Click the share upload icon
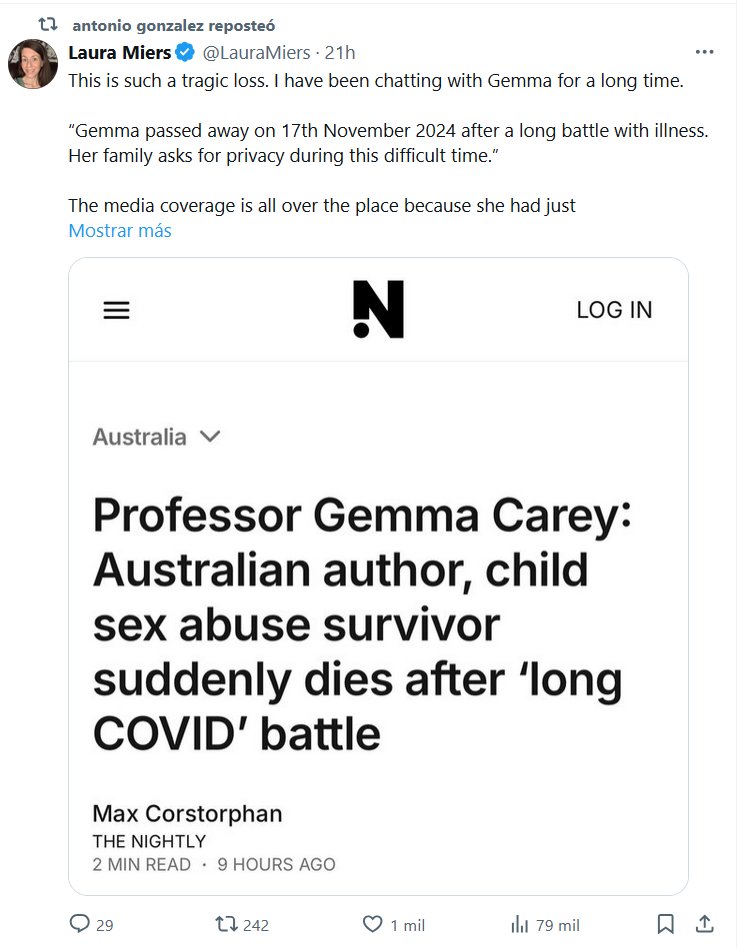 (x=704, y=925)
